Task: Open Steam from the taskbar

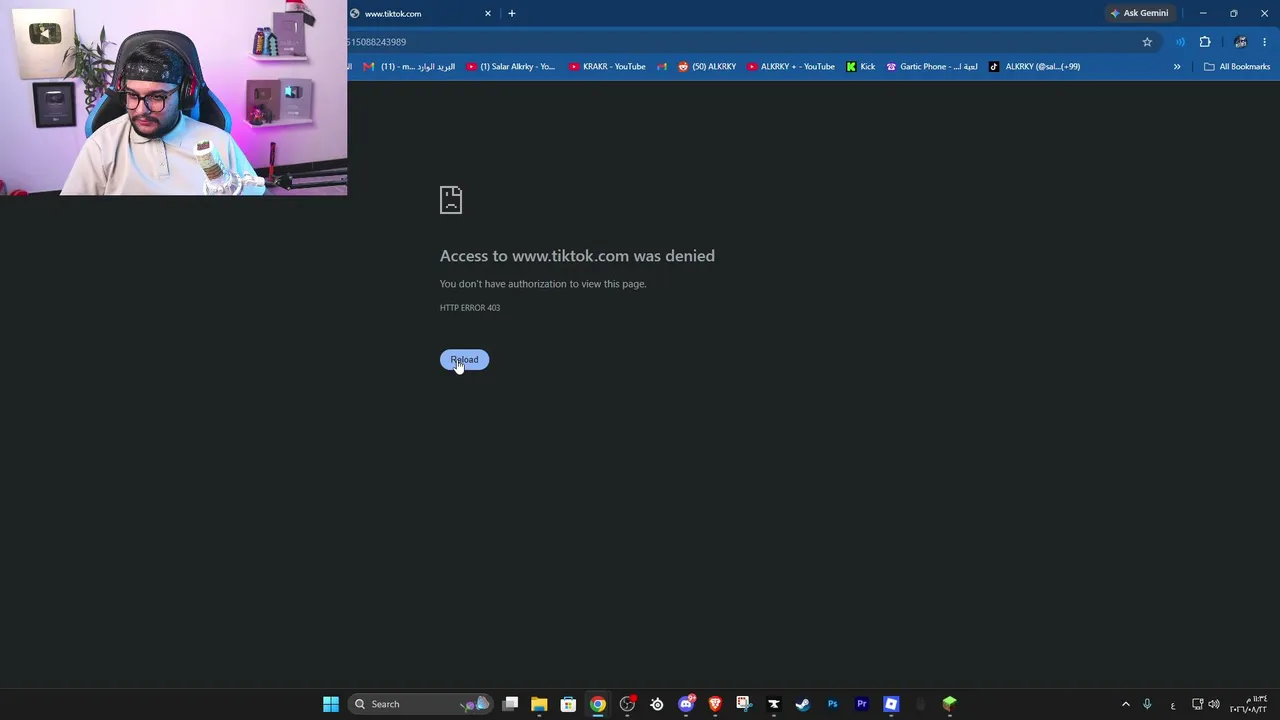Action: pos(803,704)
